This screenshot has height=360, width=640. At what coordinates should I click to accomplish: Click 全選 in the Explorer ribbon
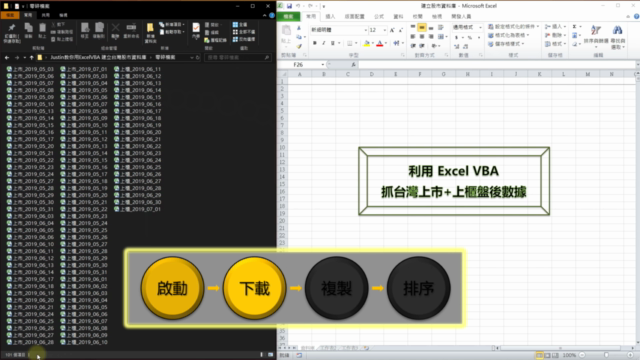[x=240, y=24]
